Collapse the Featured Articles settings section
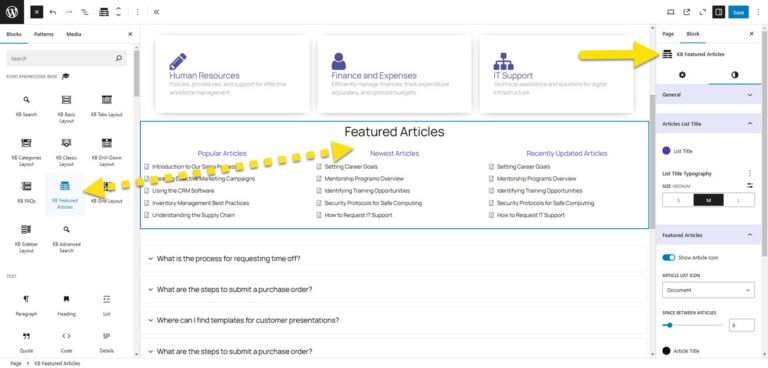Screen dimensions: 768x368 pos(708,235)
